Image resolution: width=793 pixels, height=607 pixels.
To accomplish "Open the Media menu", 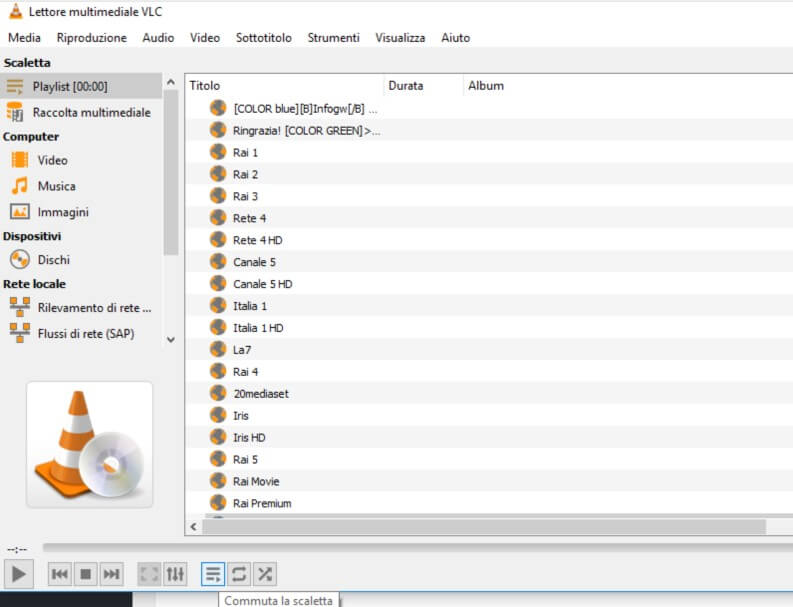I will (x=24, y=38).
